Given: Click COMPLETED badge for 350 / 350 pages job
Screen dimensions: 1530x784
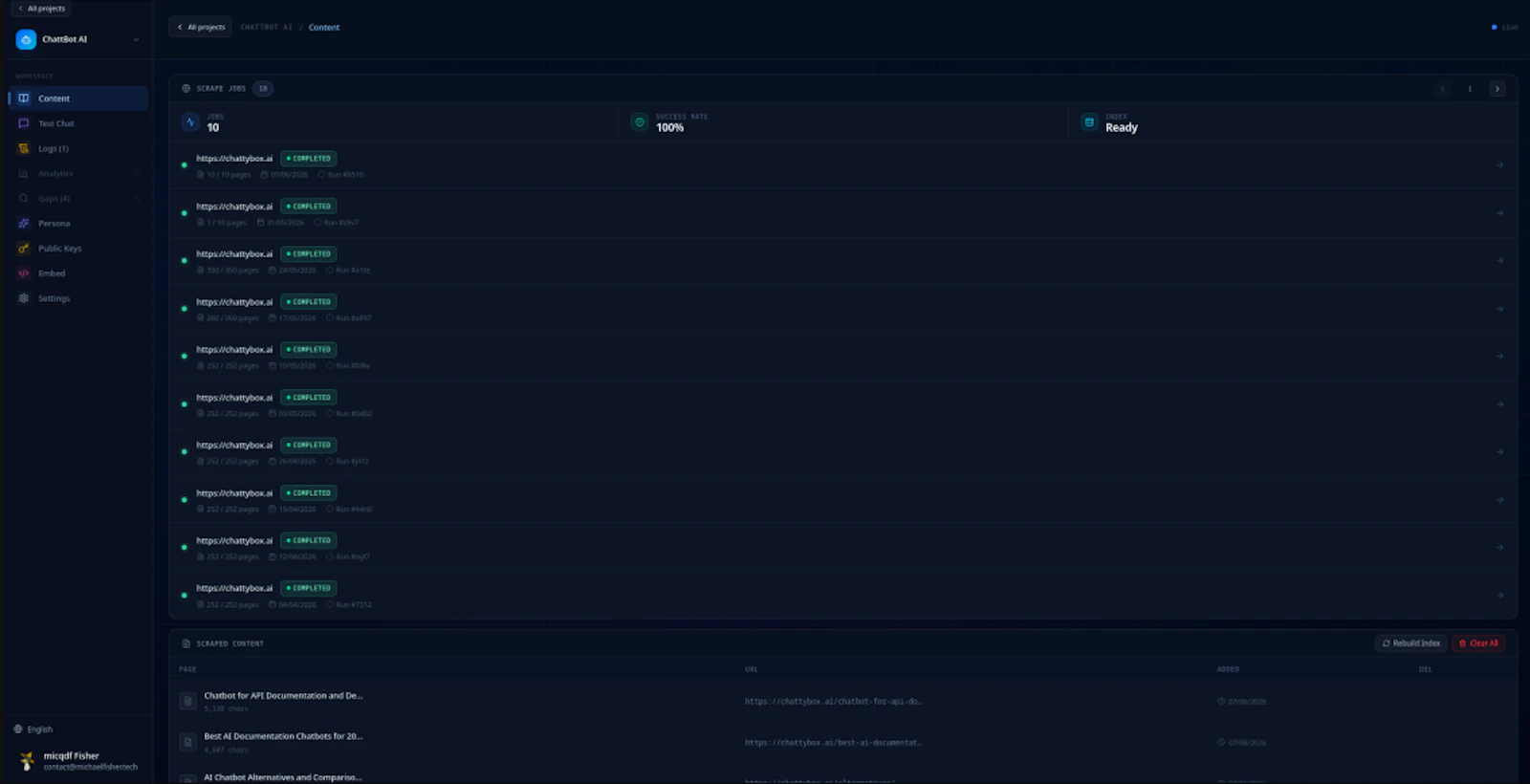Looking at the screenshot, I should click(x=309, y=254).
